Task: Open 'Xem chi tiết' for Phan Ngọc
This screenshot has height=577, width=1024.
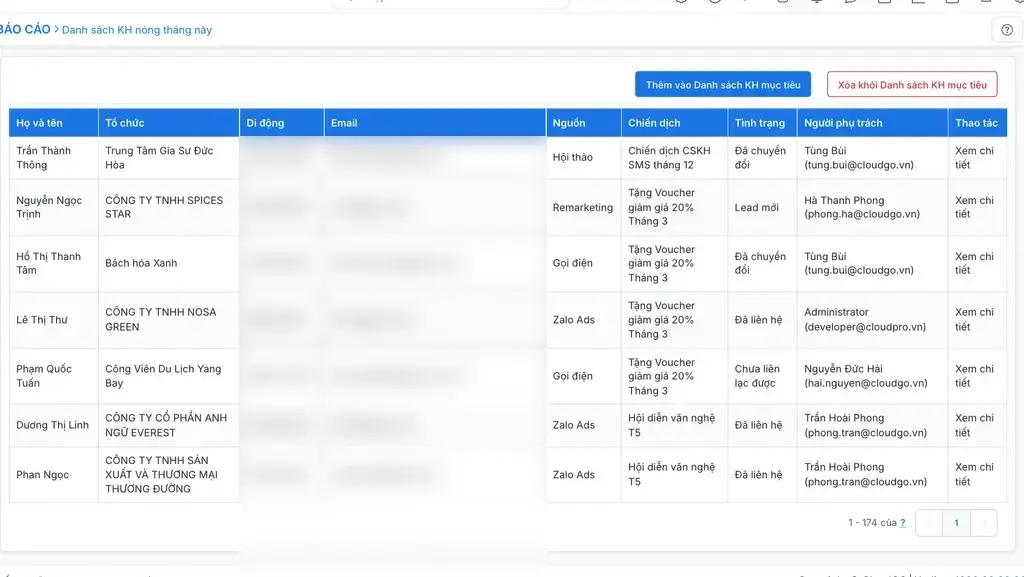Action: 974,475
